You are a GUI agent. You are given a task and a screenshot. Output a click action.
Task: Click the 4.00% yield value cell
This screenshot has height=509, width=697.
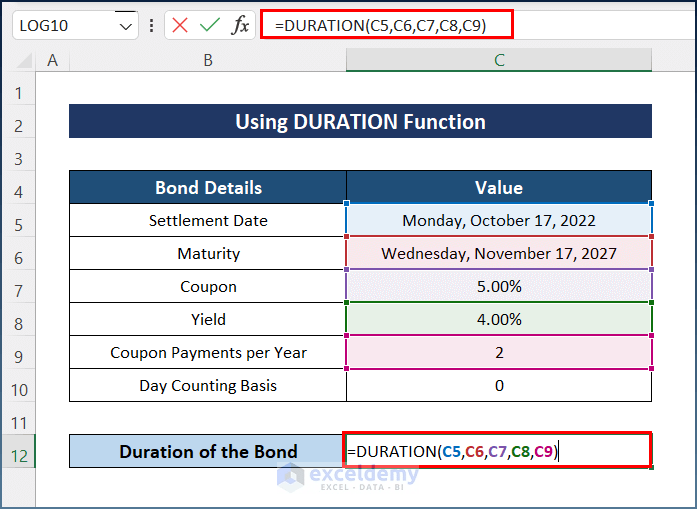click(x=499, y=319)
